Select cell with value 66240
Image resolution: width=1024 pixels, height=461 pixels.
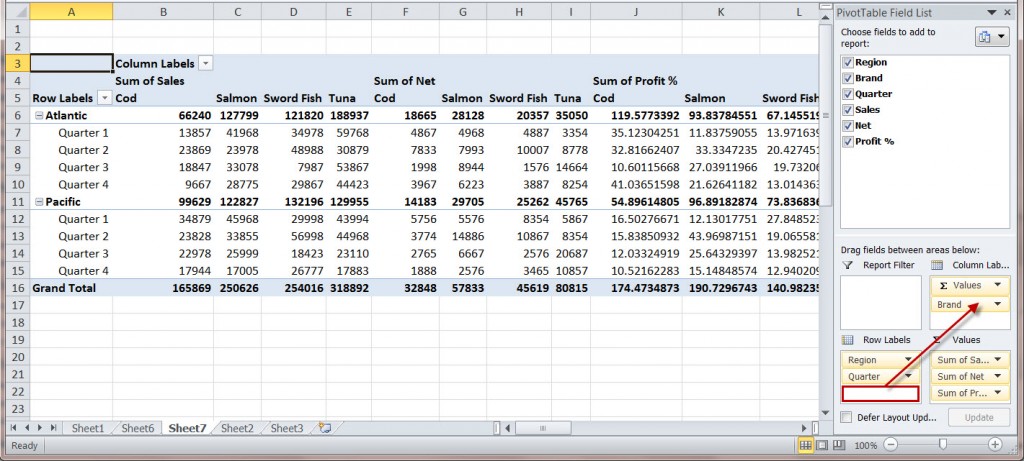pyautogui.click(x=163, y=116)
